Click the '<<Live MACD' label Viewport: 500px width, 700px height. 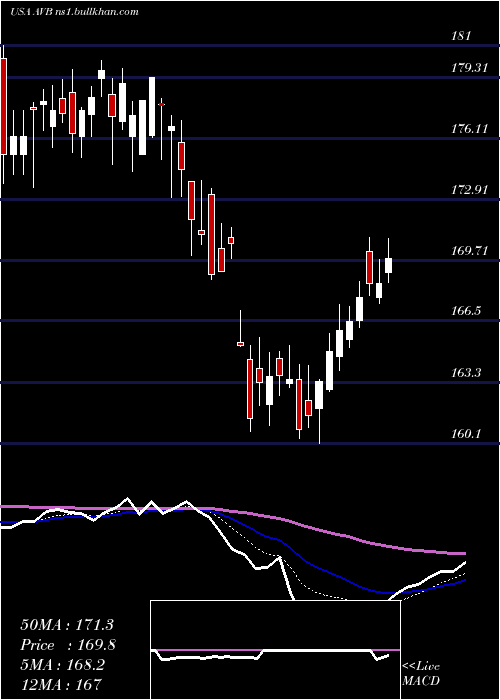click(421, 674)
